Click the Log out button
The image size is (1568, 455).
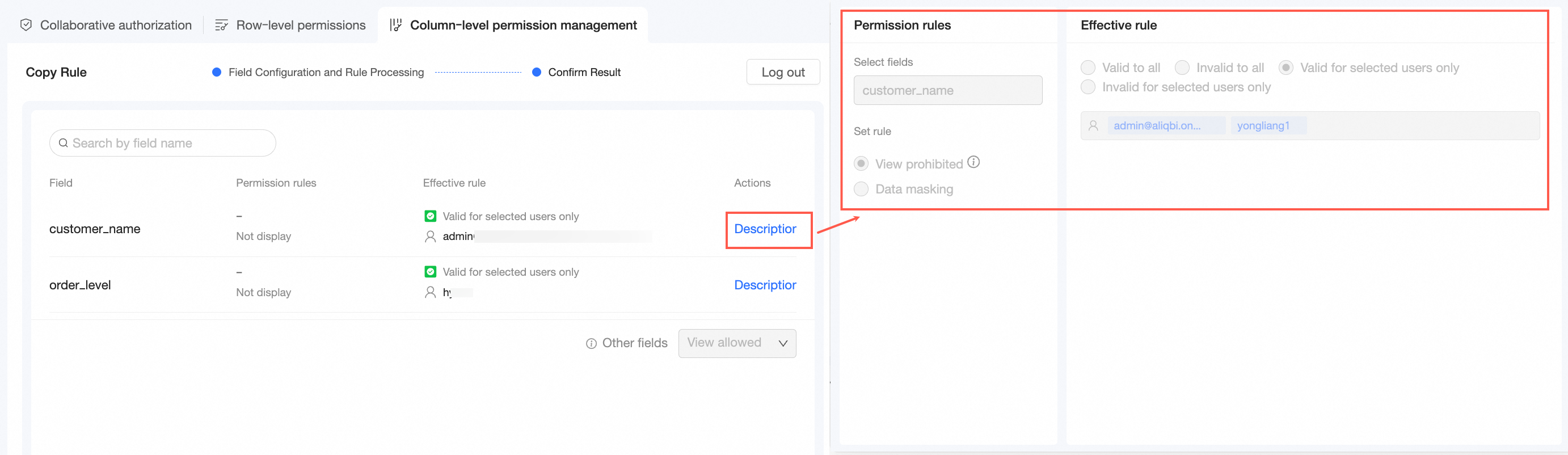(783, 73)
